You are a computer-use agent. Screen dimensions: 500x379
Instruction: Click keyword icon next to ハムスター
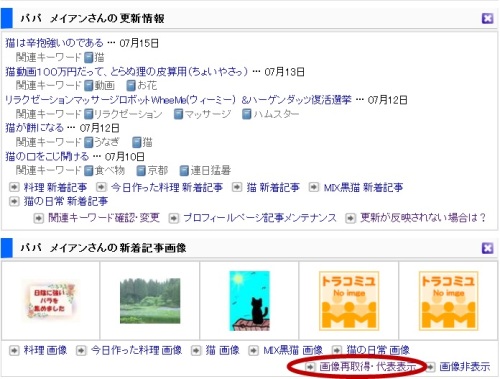[x=246, y=114]
